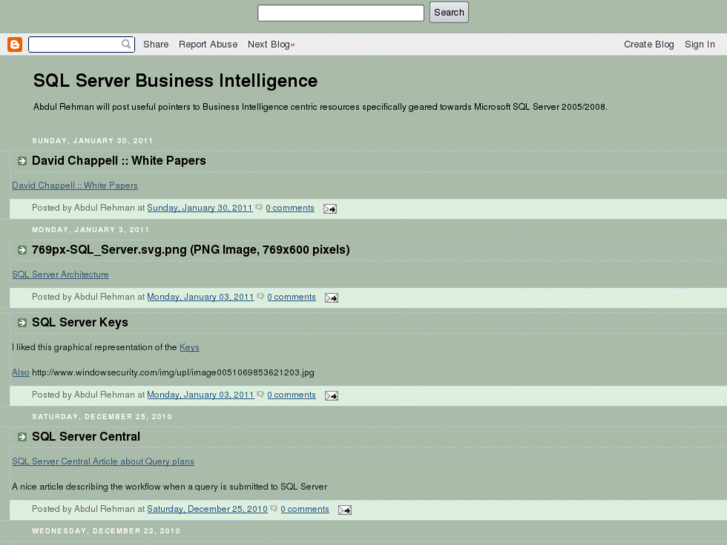Open the Keys hyperlink in post text
The height and width of the screenshot is (545, 727).
click(x=189, y=348)
